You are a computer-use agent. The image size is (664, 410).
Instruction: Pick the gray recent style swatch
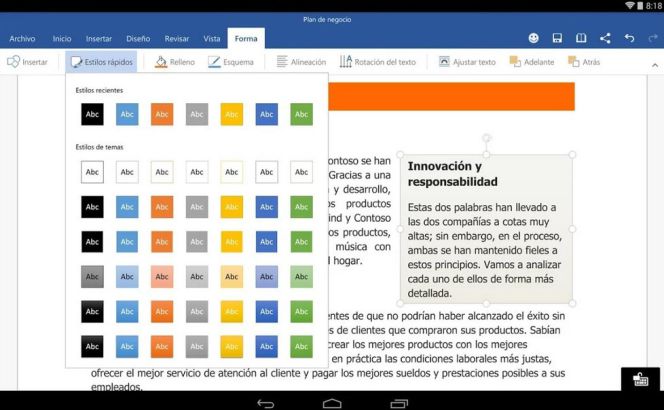(197, 114)
